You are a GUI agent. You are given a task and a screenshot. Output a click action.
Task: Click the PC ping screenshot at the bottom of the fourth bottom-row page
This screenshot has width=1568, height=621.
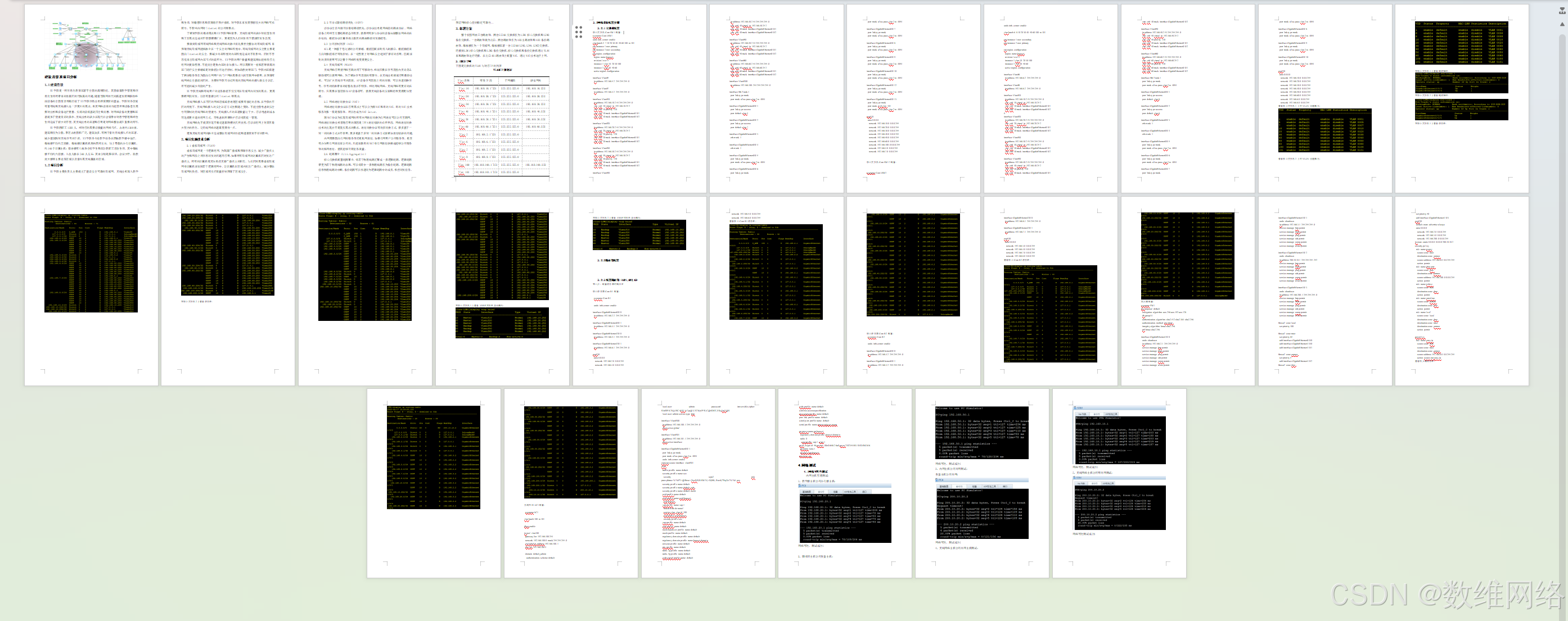point(845,514)
